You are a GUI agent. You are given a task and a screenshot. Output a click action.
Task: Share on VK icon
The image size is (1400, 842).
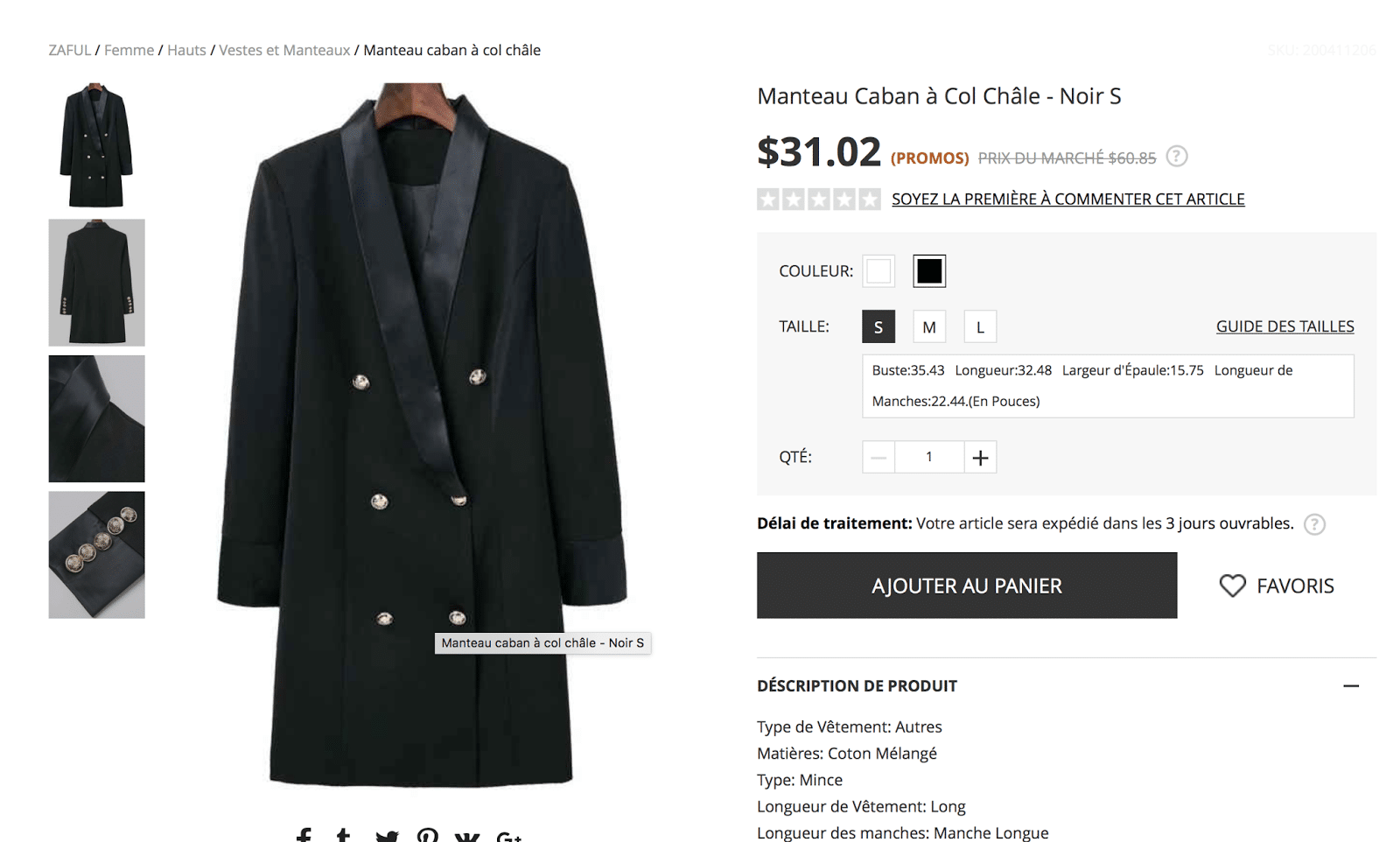click(467, 837)
